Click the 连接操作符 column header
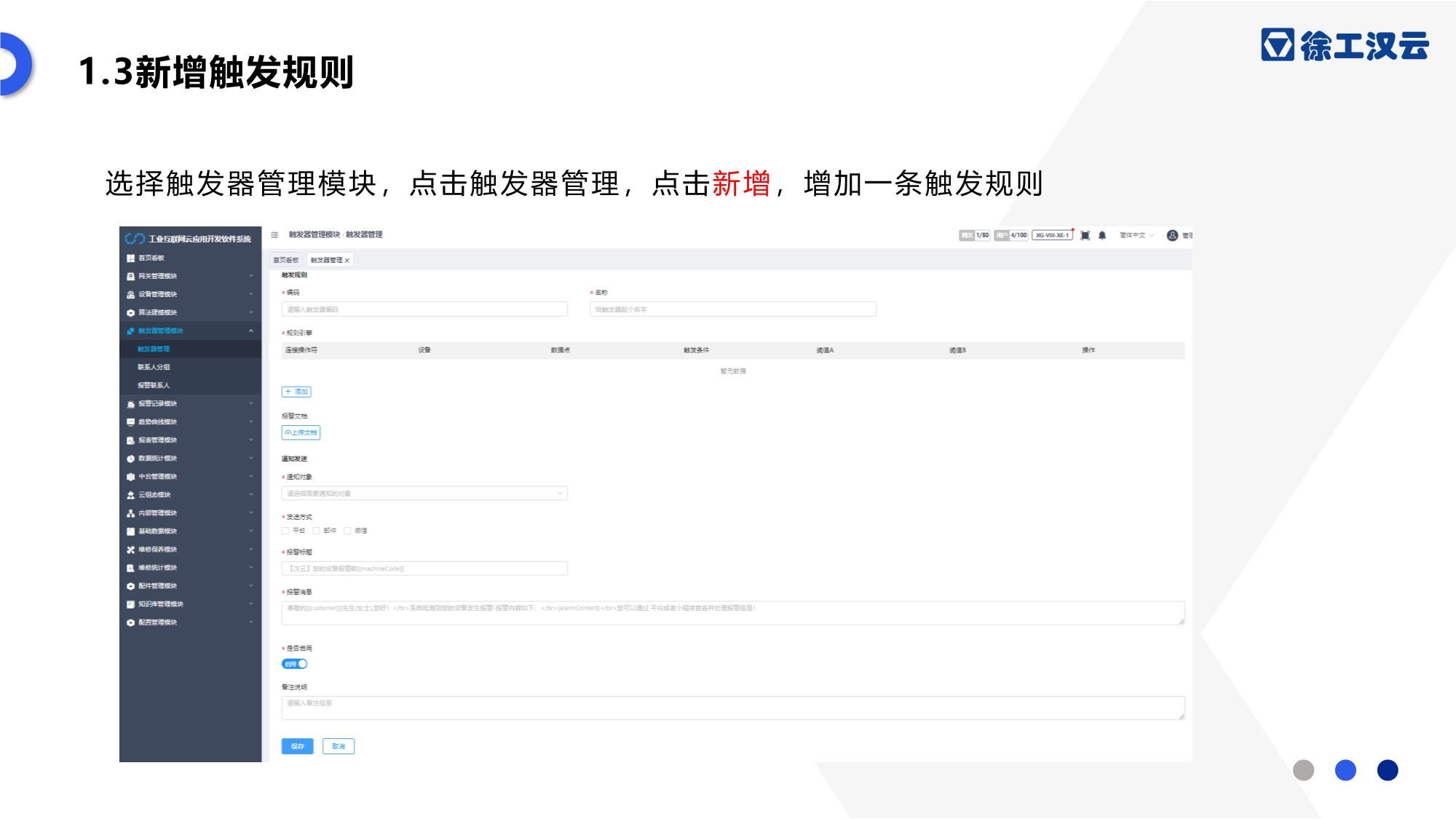Viewport: 1456px width, 819px height. pos(301,350)
